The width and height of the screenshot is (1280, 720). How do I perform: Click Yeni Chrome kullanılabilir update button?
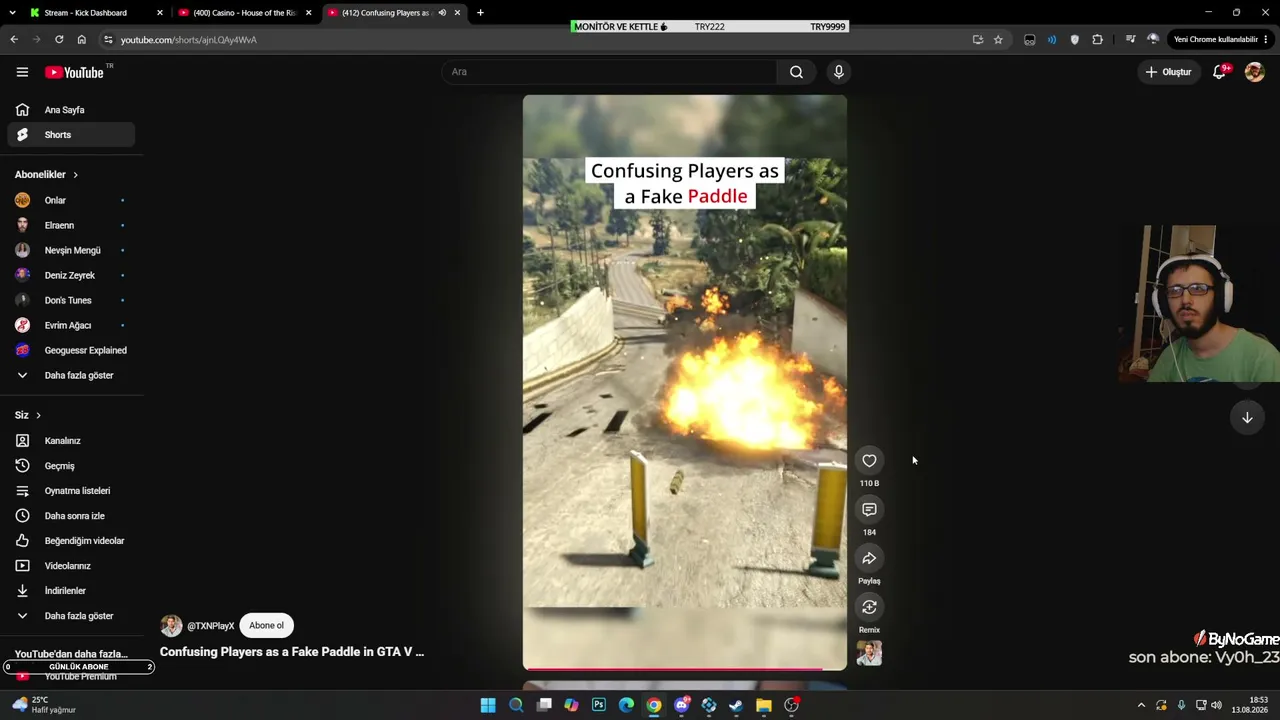coord(1214,39)
